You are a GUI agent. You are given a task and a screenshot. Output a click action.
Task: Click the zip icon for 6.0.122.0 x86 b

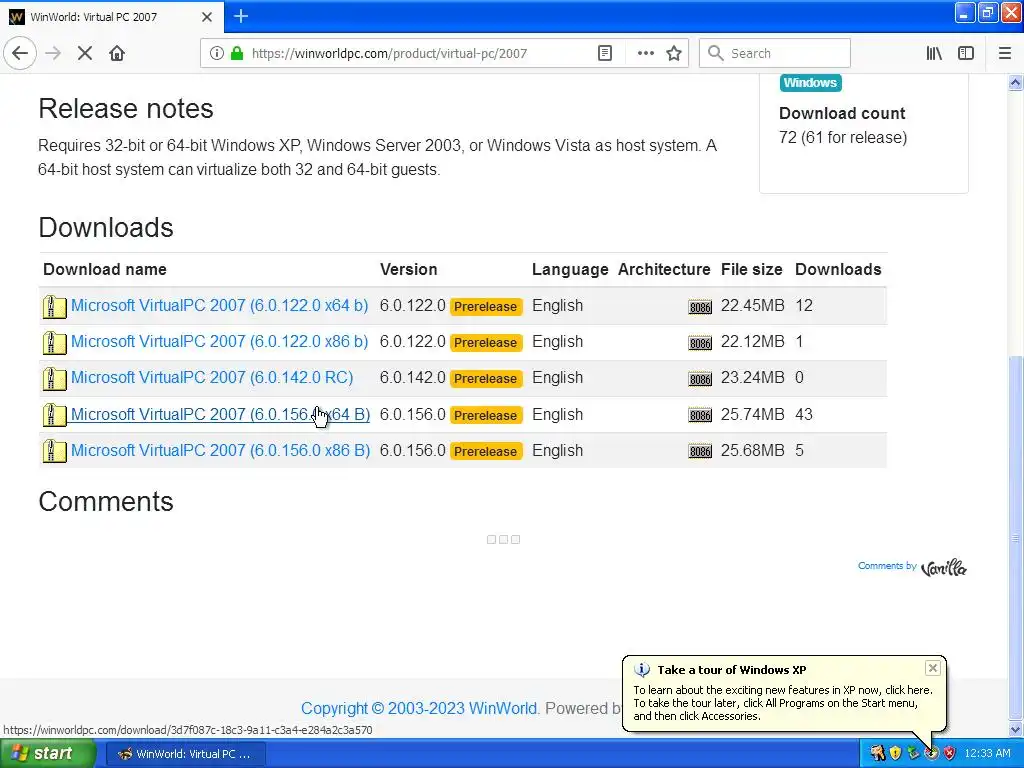pos(54,342)
